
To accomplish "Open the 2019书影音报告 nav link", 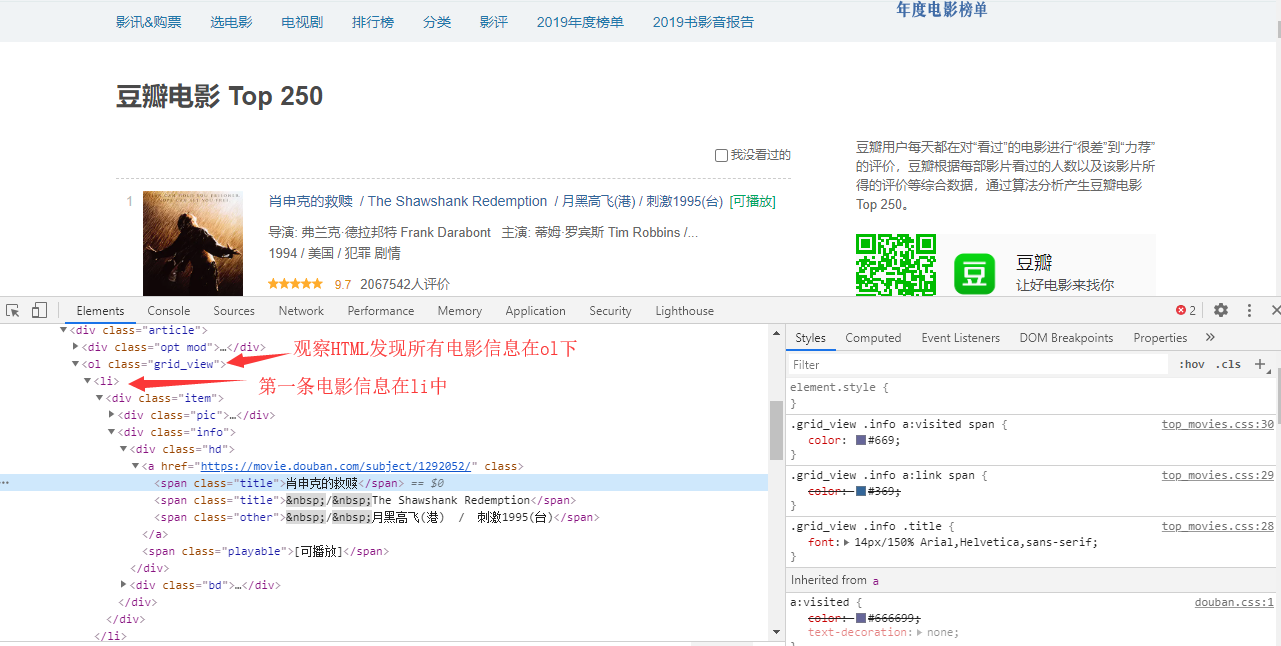I will [703, 21].
